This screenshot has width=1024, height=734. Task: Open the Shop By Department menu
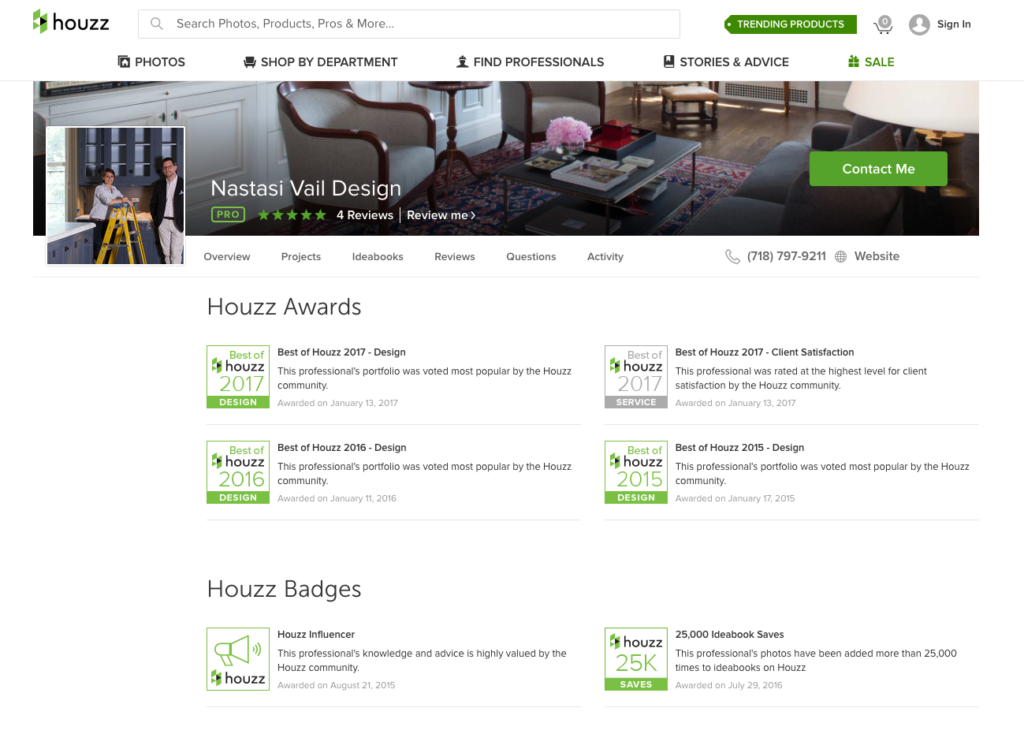320,62
